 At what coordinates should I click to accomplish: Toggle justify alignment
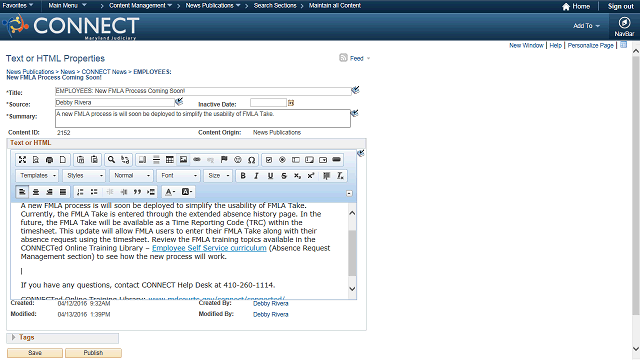(63, 192)
